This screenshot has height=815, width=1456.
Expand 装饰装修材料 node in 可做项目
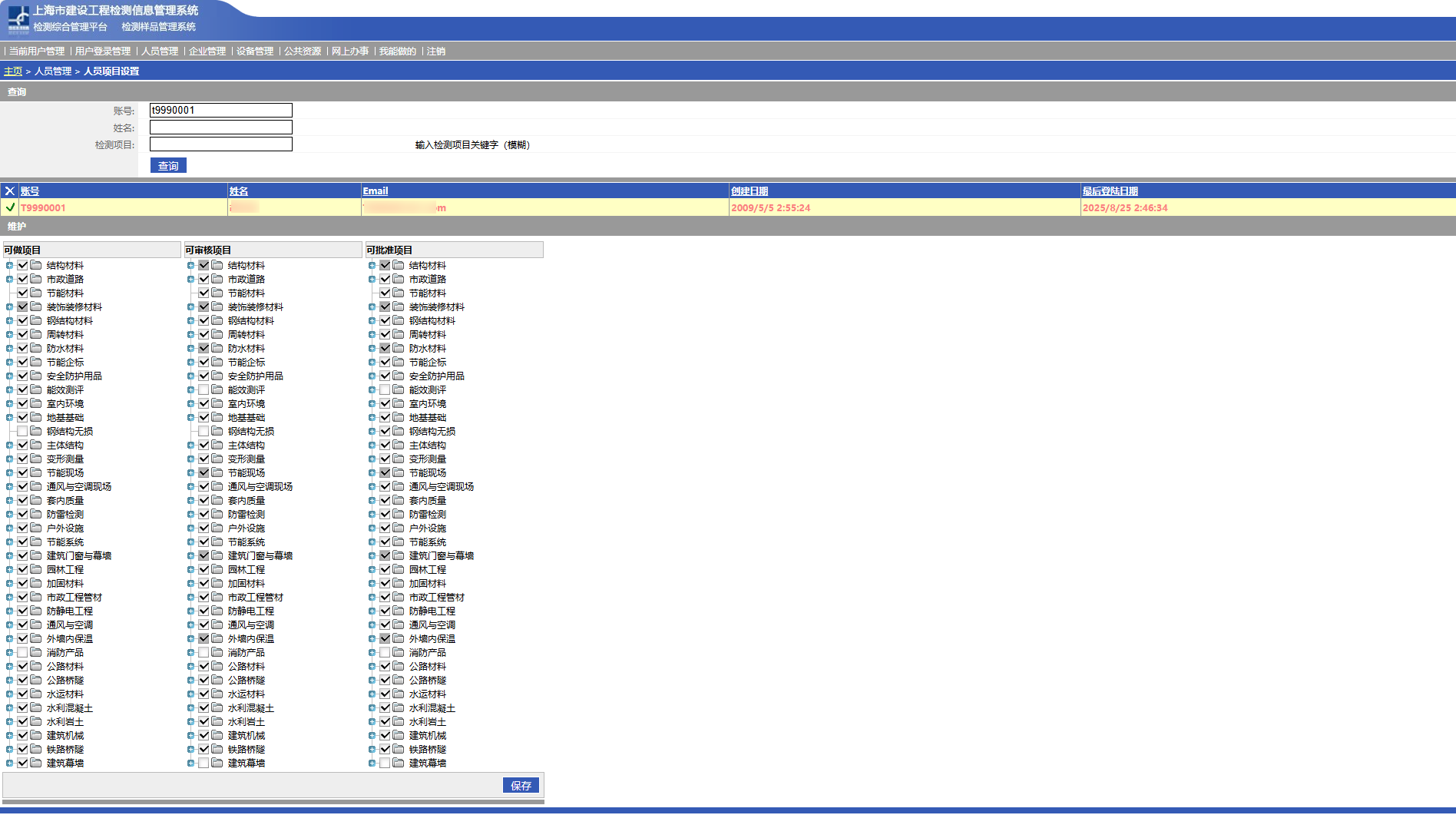[x=9, y=307]
